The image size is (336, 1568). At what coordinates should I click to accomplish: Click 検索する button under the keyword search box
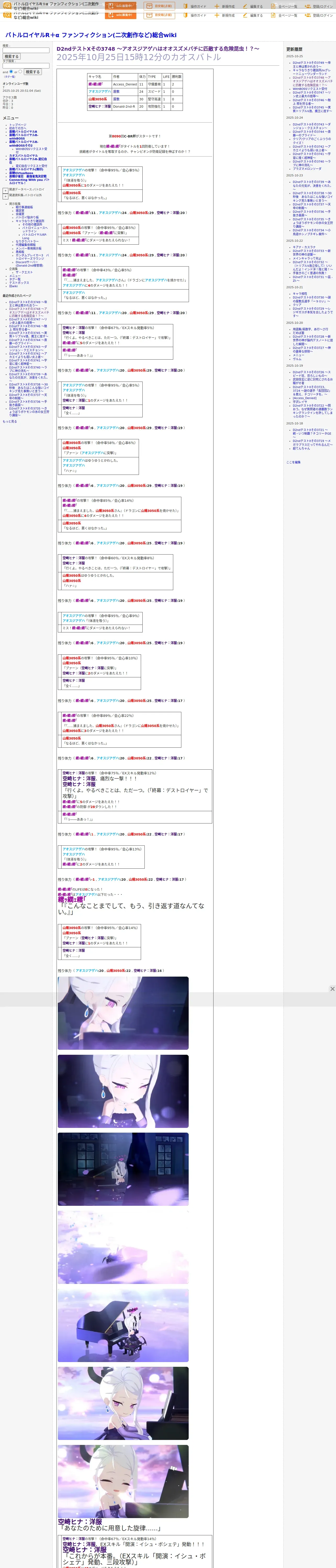tap(12, 57)
